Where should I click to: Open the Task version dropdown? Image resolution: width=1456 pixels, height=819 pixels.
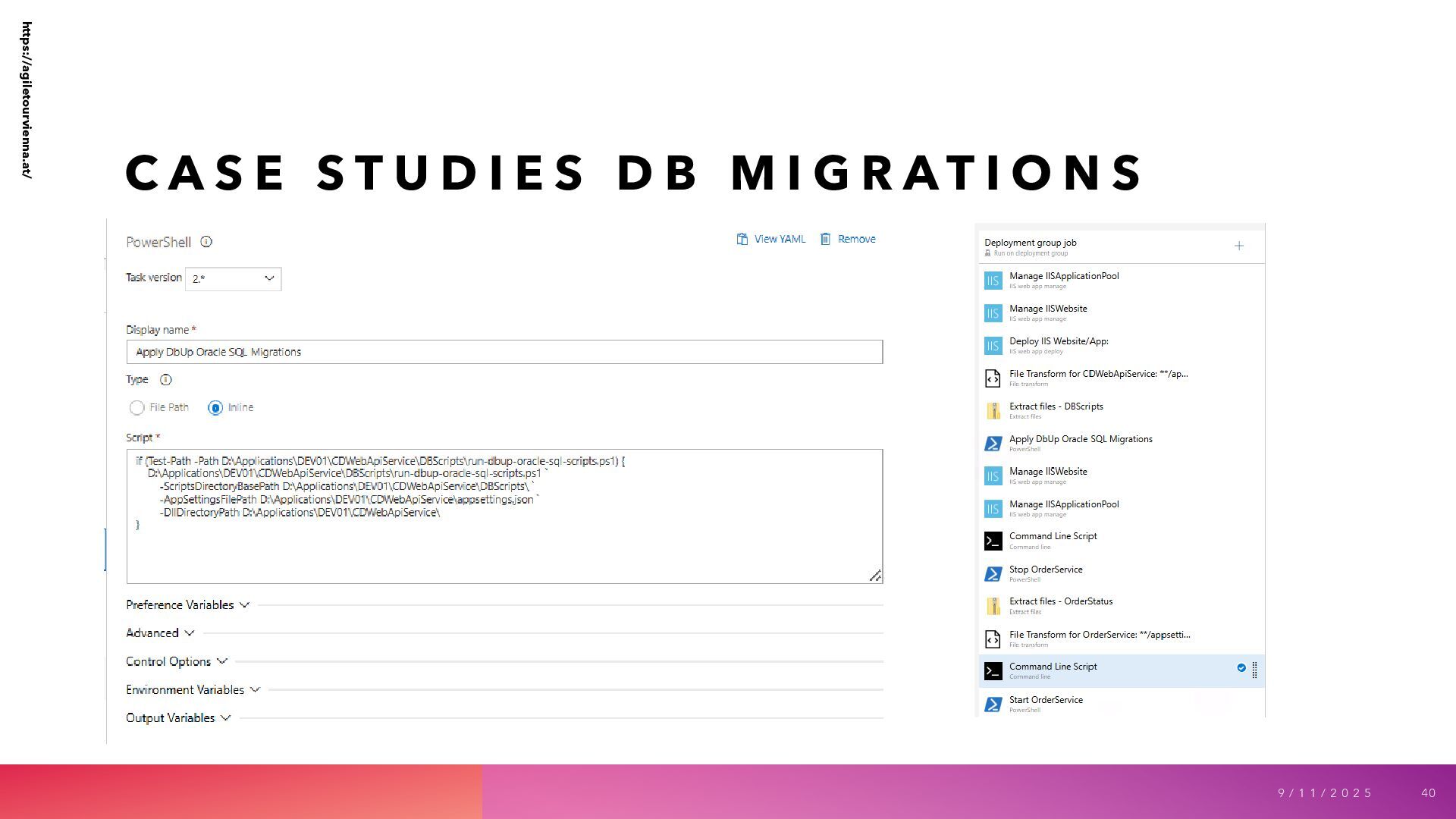233,279
